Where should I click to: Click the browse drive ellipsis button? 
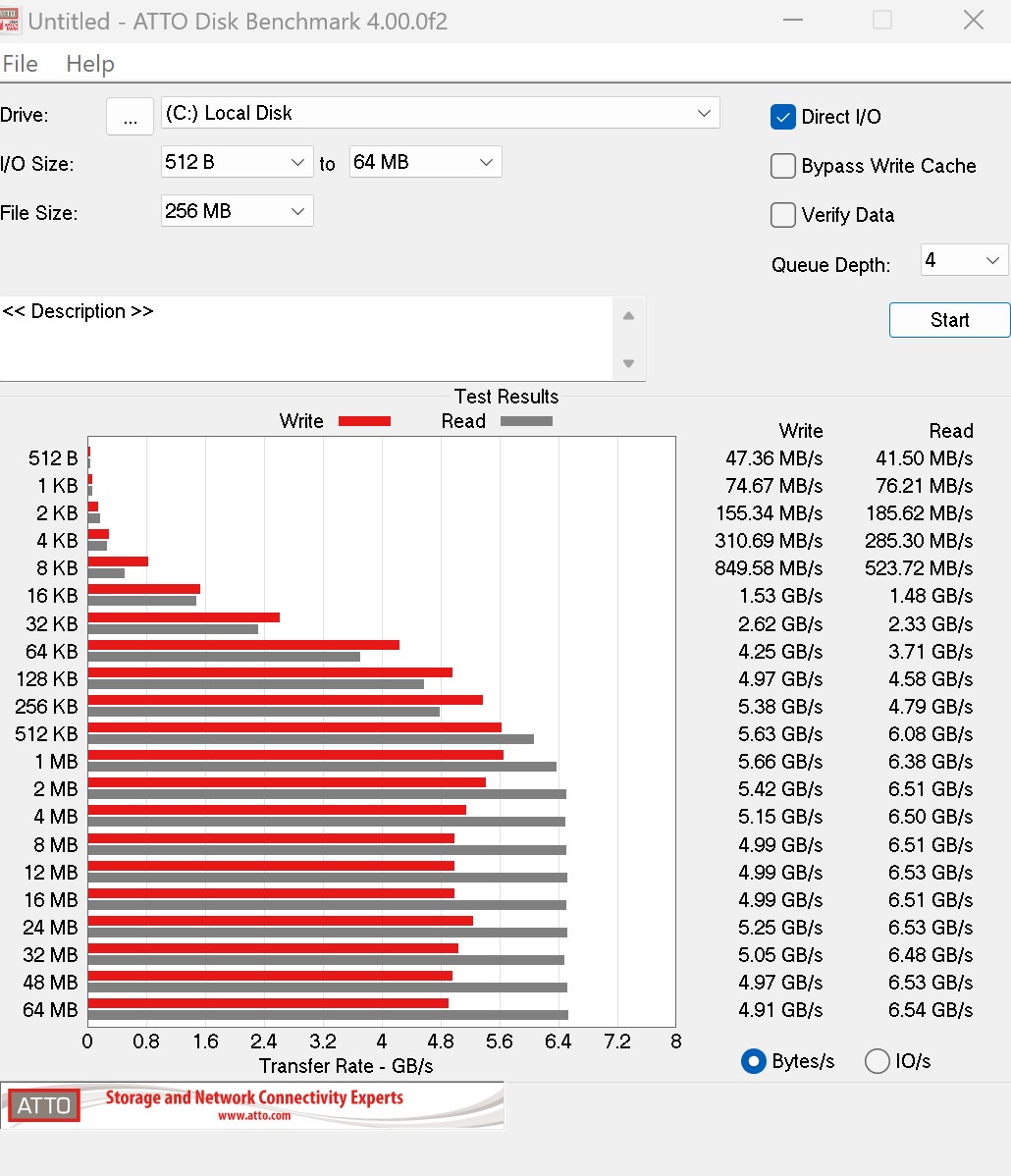click(x=130, y=116)
